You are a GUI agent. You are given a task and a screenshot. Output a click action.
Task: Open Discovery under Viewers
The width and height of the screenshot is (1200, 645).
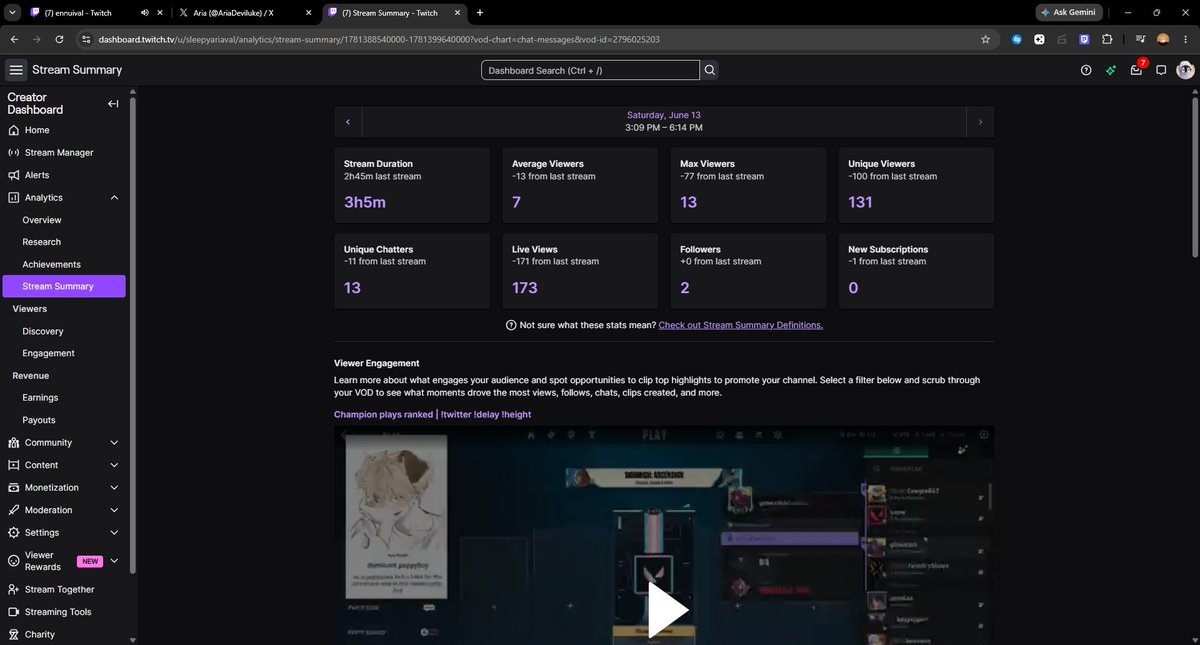click(x=43, y=331)
